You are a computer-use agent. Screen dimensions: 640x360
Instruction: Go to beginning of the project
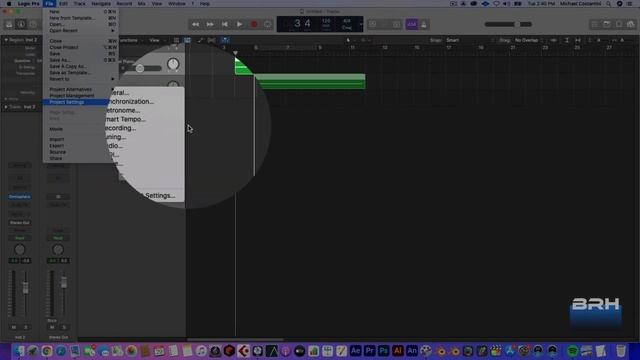pos(224,24)
